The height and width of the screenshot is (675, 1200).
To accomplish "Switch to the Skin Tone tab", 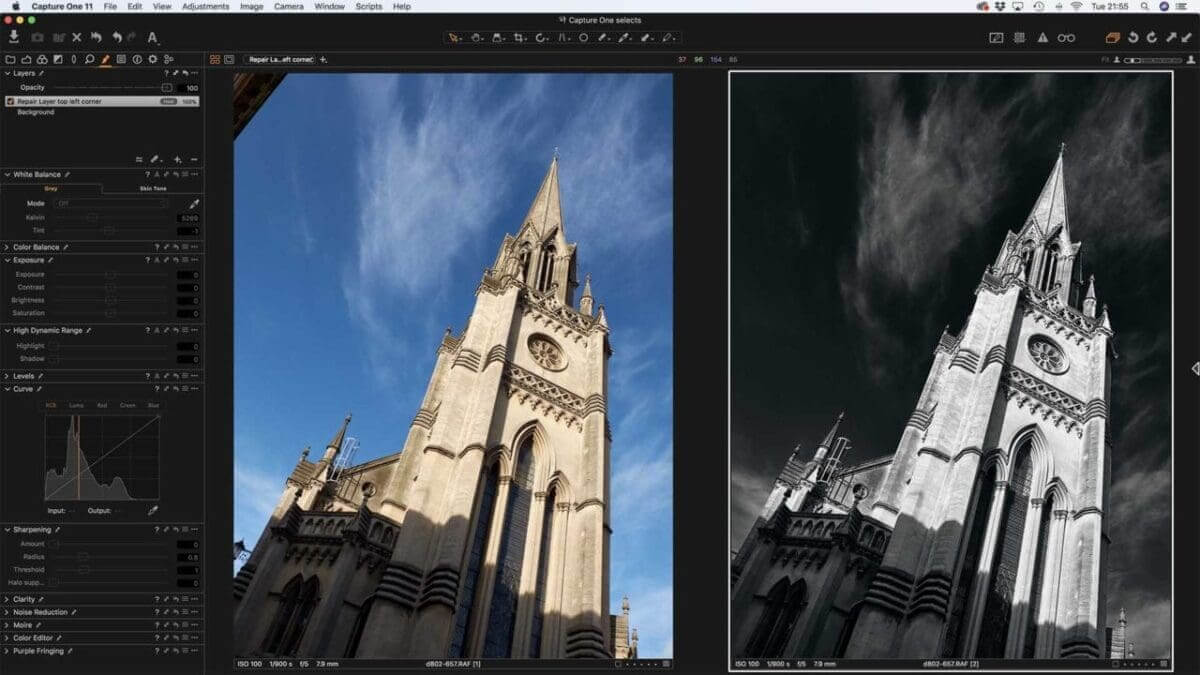I will point(153,188).
